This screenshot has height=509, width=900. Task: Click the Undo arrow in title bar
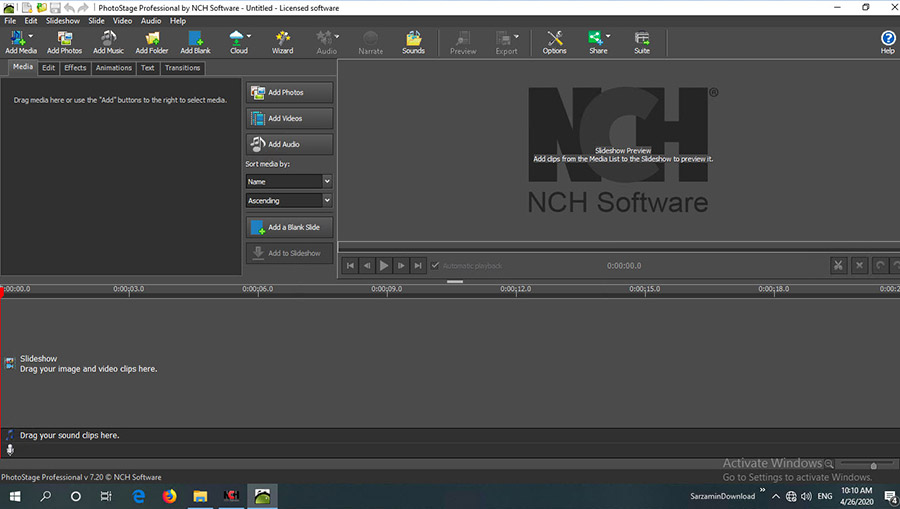tap(69, 7)
